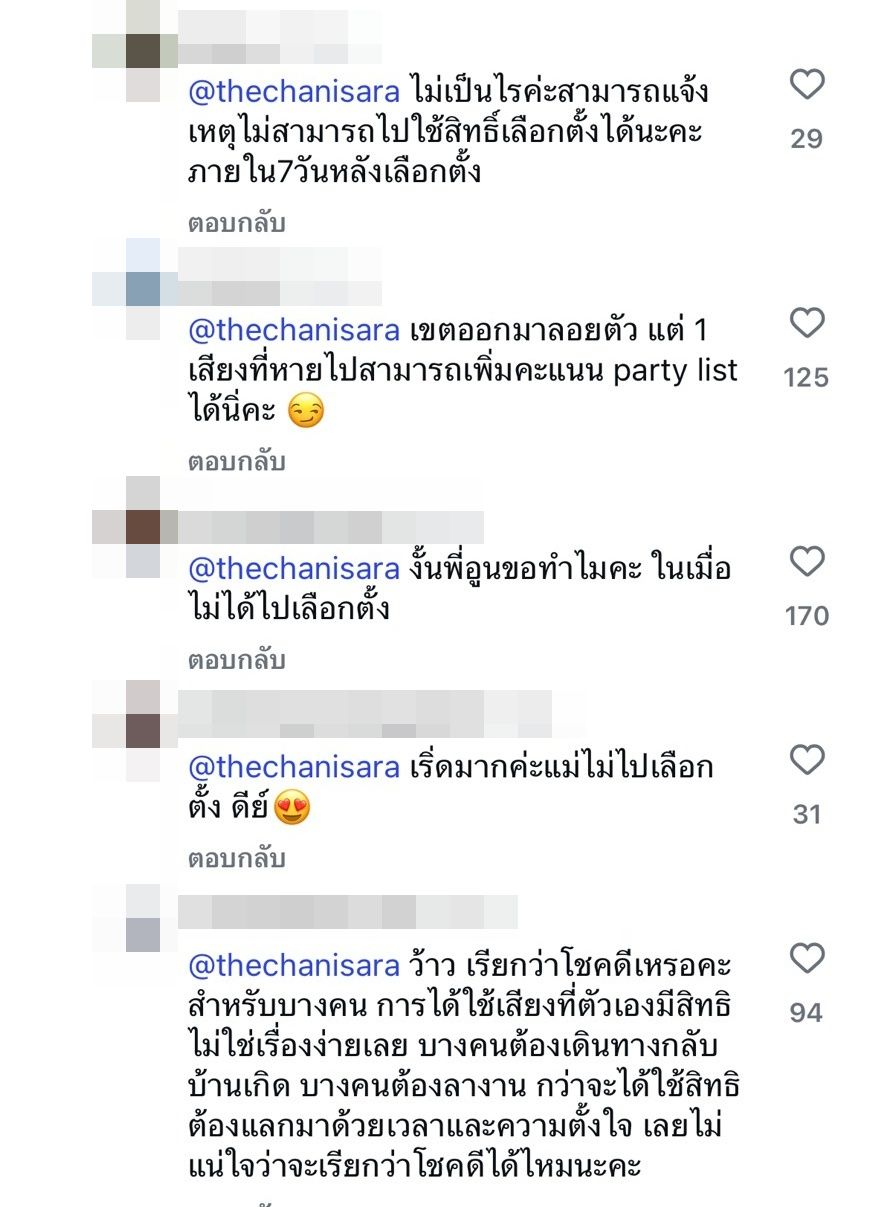Open @thechanisara mention in the 7วัน comment

(294, 92)
